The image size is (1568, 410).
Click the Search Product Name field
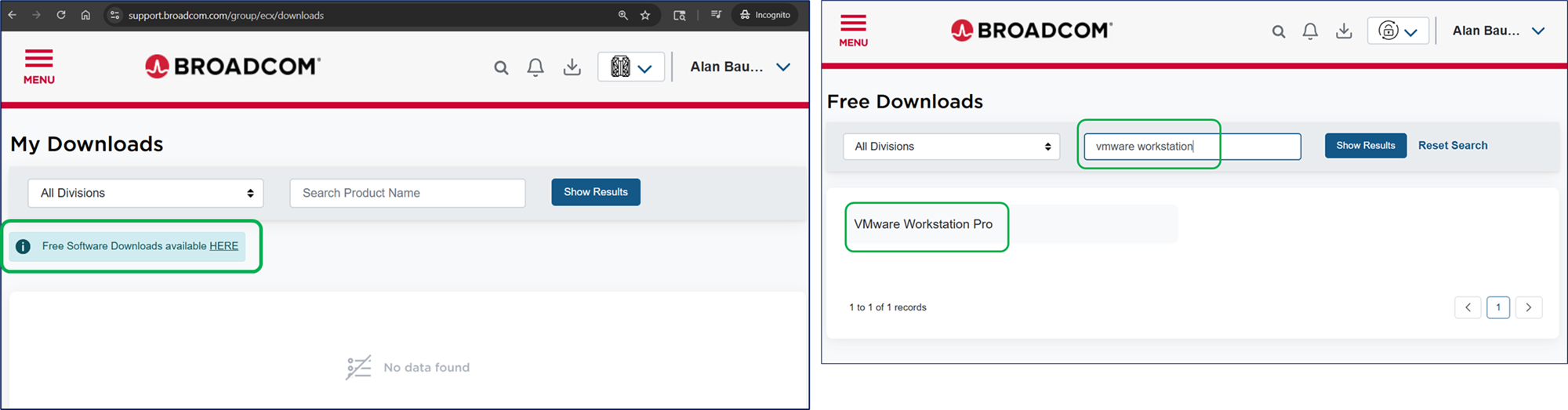click(407, 193)
